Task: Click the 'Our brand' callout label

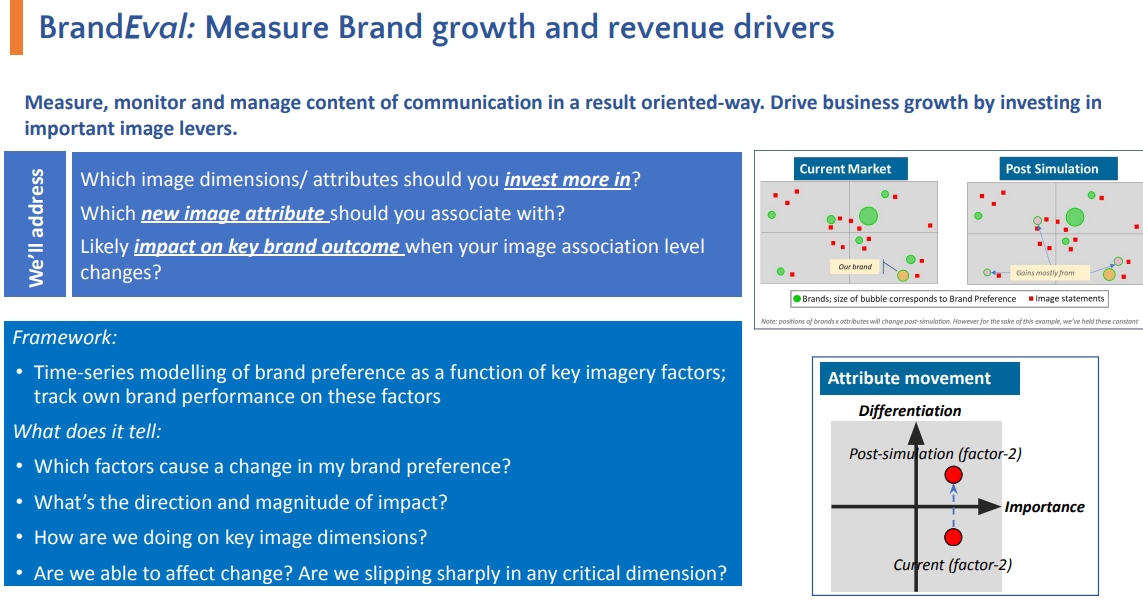Action: 855,267
